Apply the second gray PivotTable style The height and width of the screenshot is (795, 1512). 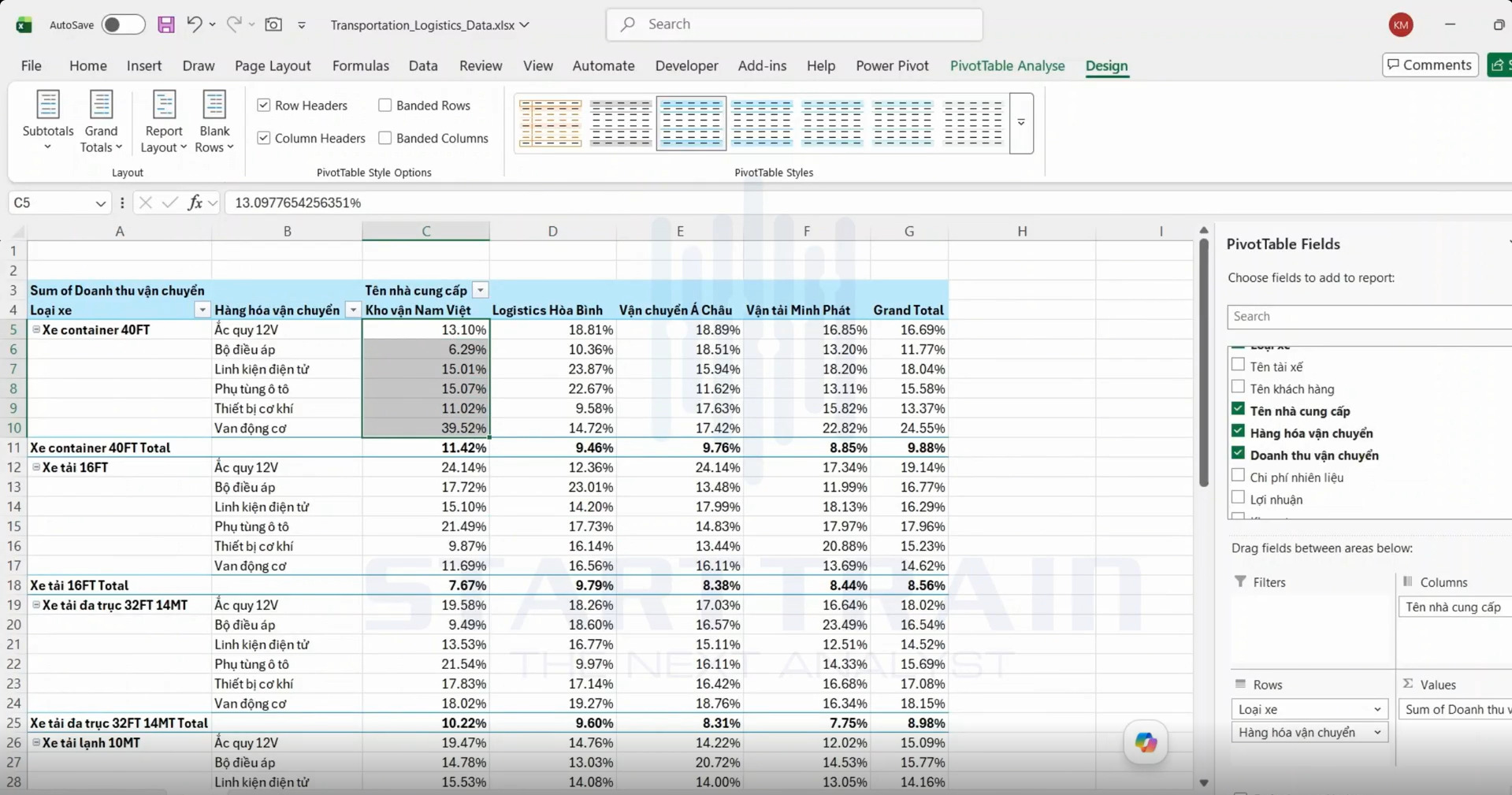(621, 123)
